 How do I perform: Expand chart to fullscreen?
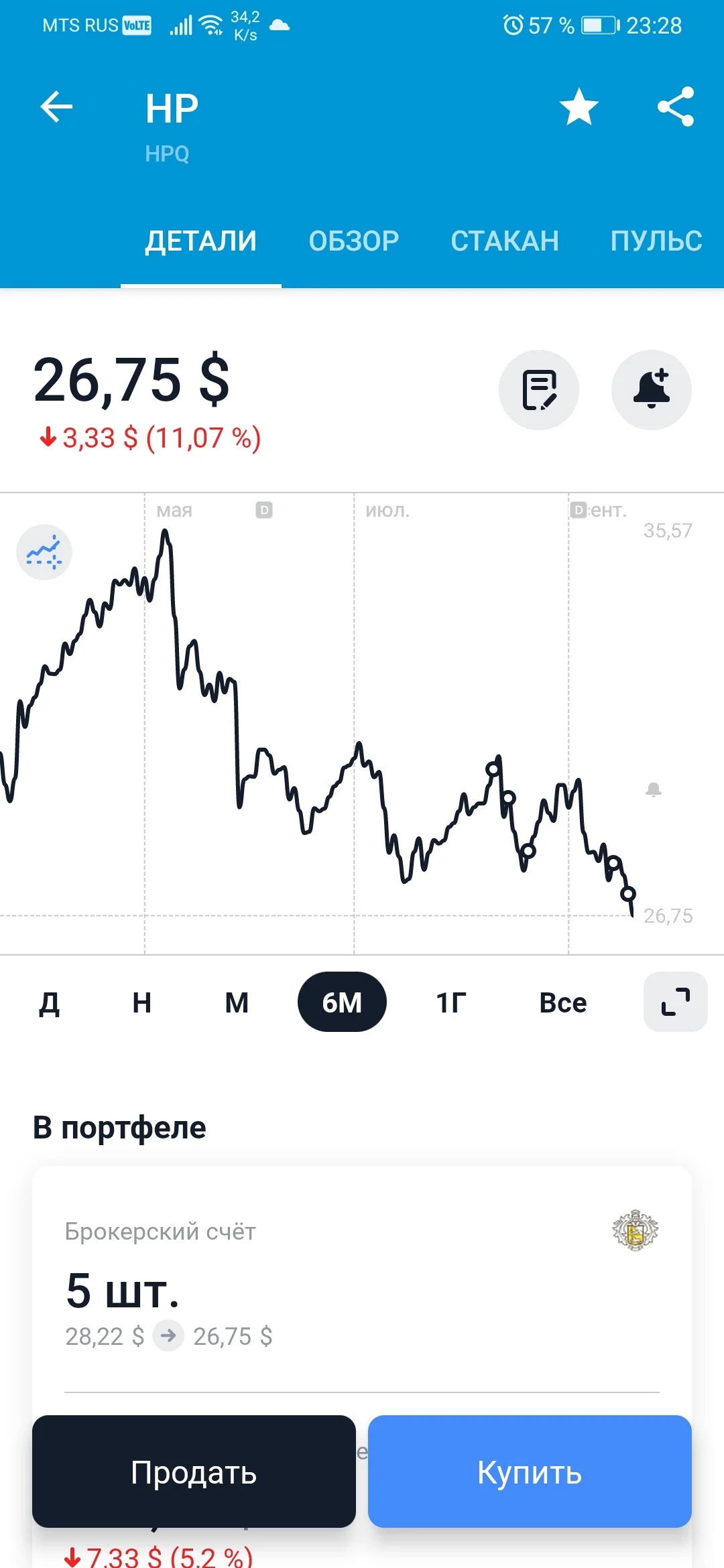(676, 1002)
